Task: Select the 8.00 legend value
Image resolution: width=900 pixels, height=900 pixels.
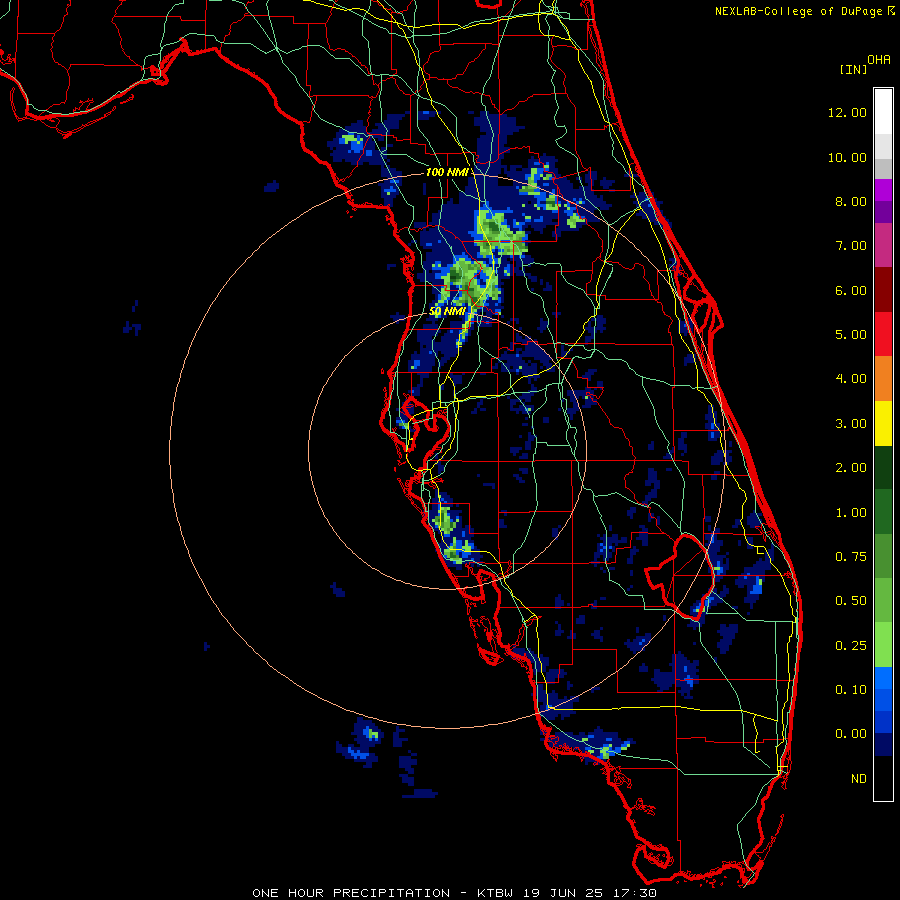Action: (851, 201)
